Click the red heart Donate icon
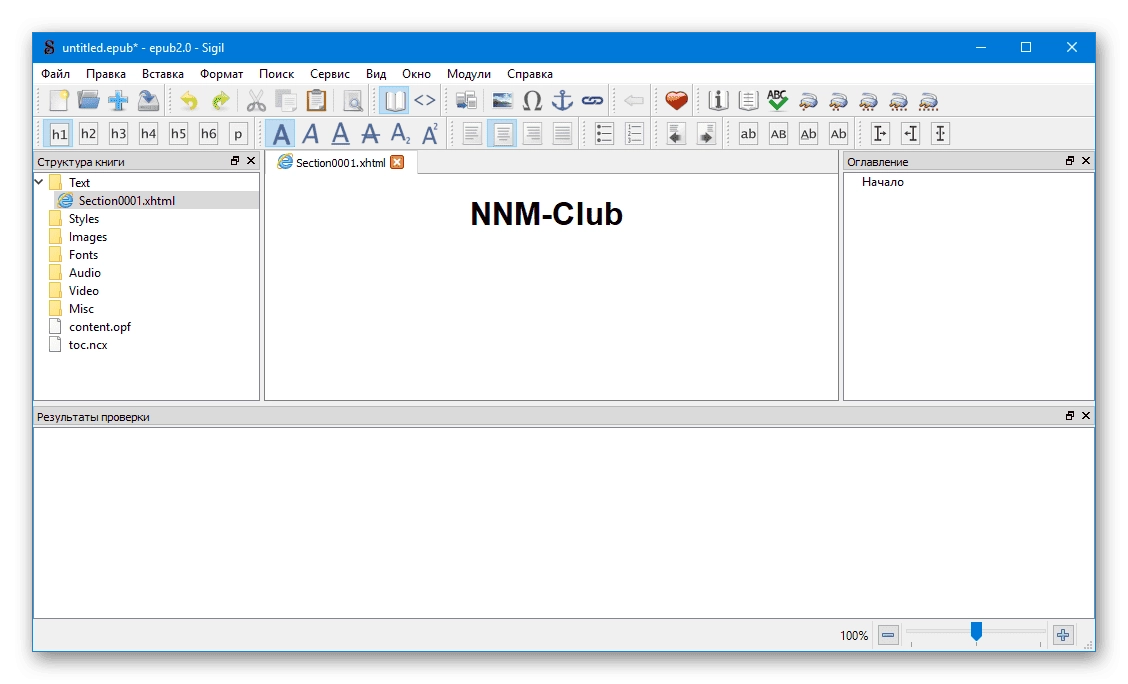Viewport: 1128px width, 684px height. [x=676, y=101]
